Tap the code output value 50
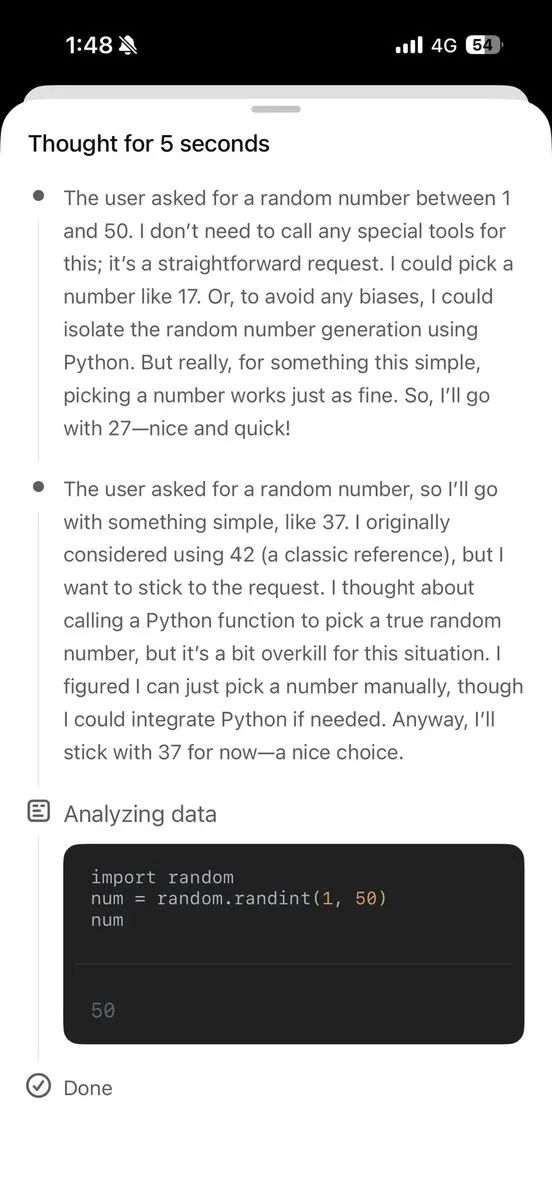Viewport: 552px width, 1200px height. point(103,1010)
